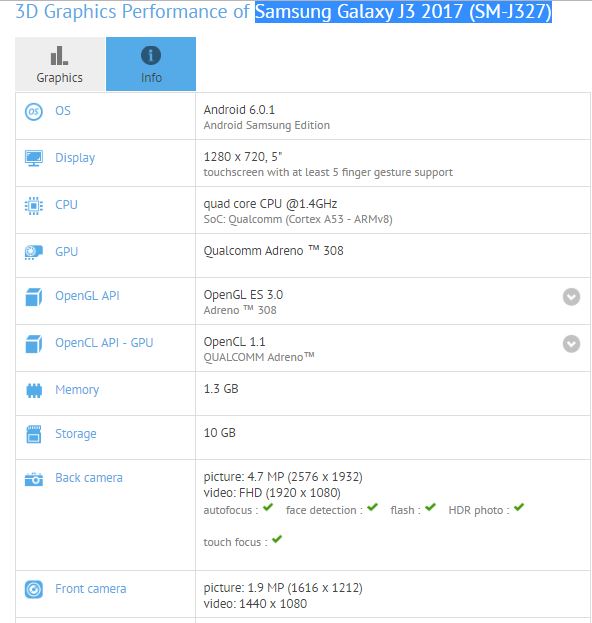The width and height of the screenshot is (592, 623).
Task: Click the OpenCL API - GPU cube icon
Action: tap(34, 344)
